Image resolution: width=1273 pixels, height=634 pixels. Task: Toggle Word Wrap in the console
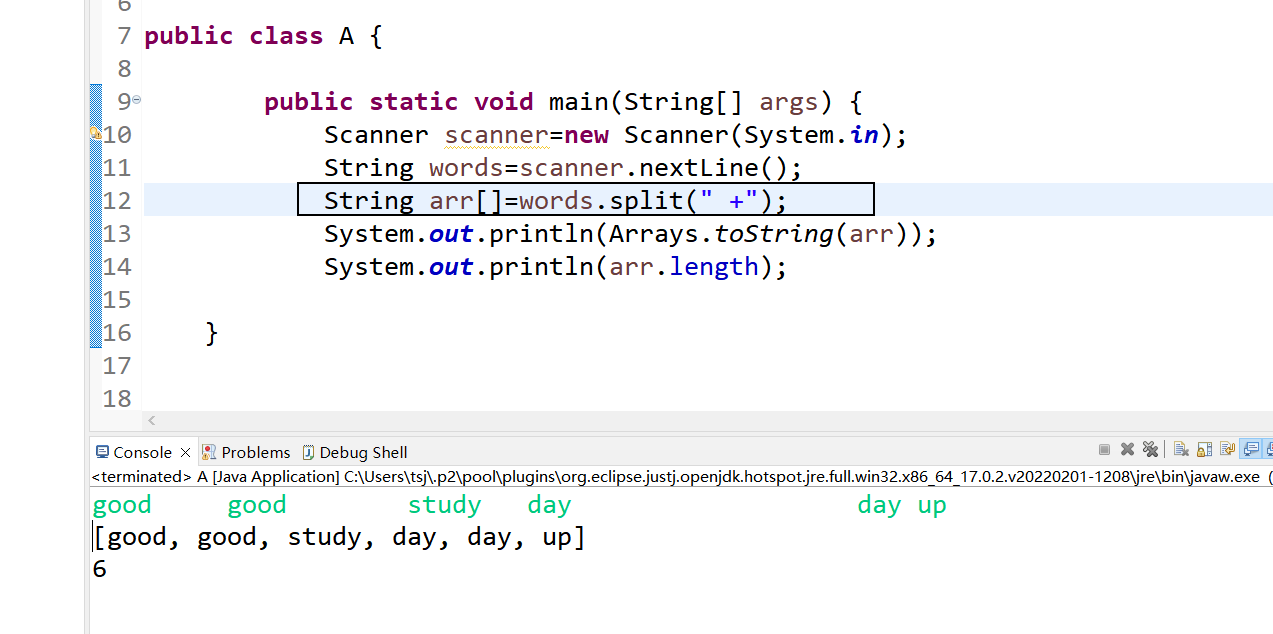pos(1227,450)
